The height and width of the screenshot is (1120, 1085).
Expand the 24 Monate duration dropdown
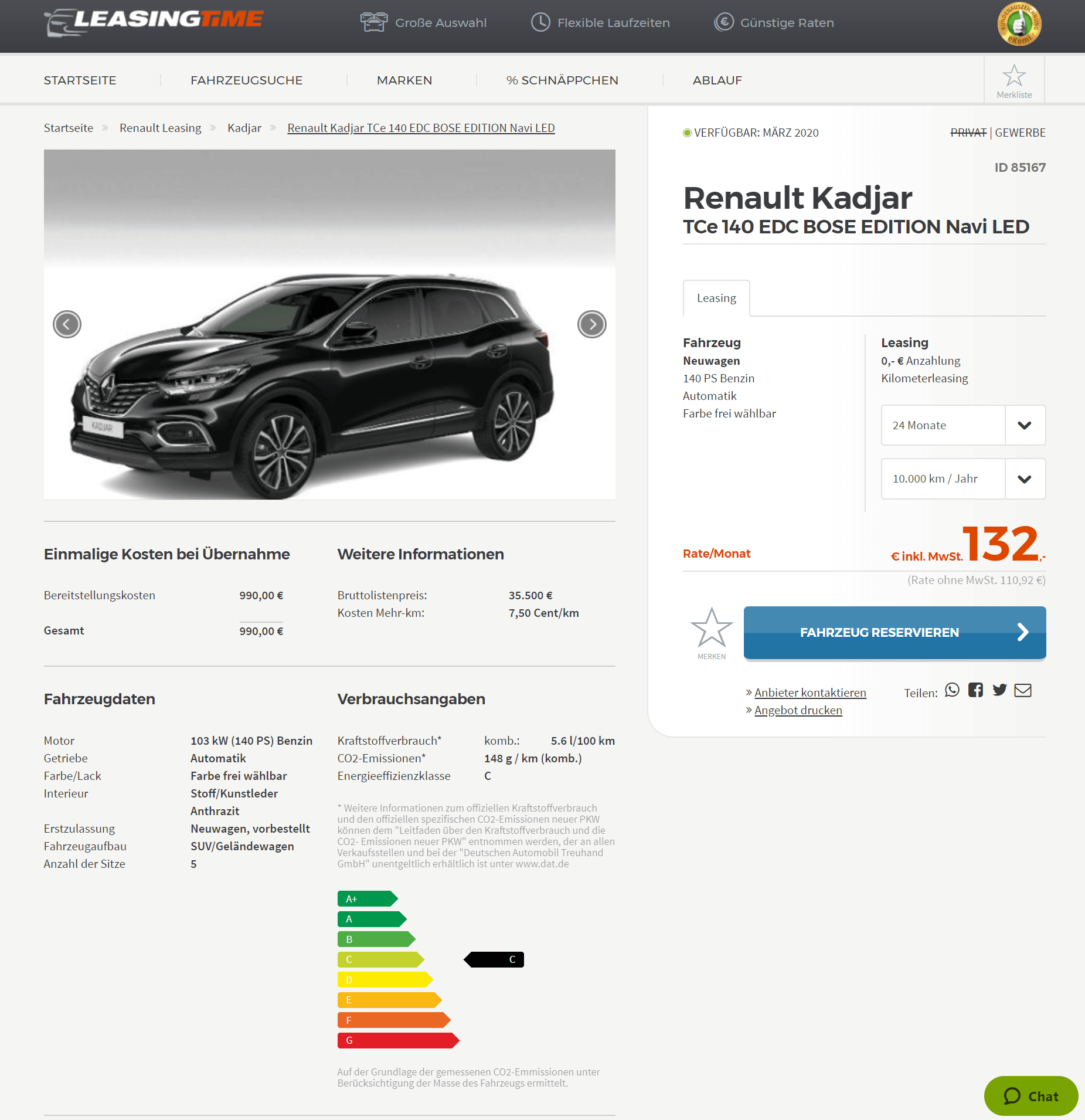coord(963,425)
